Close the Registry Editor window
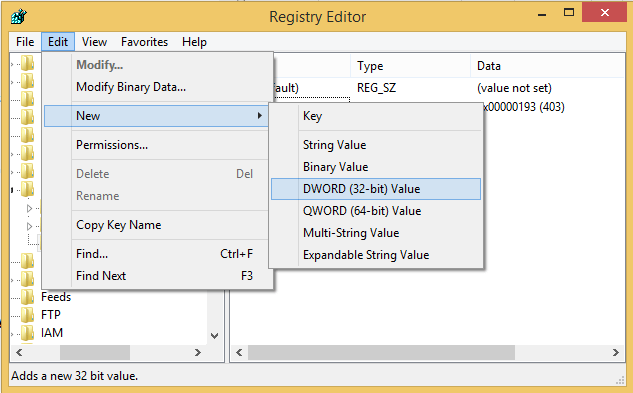 (x=604, y=13)
